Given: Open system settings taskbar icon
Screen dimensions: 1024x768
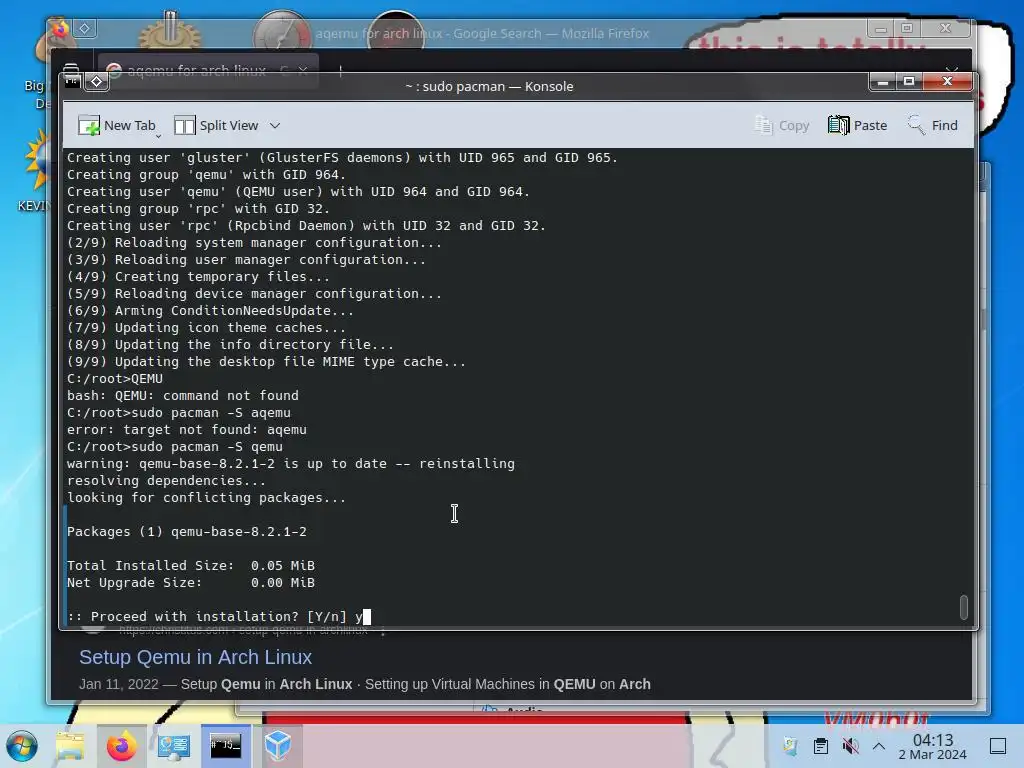Looking at the screenshot, I should (174, 746).
